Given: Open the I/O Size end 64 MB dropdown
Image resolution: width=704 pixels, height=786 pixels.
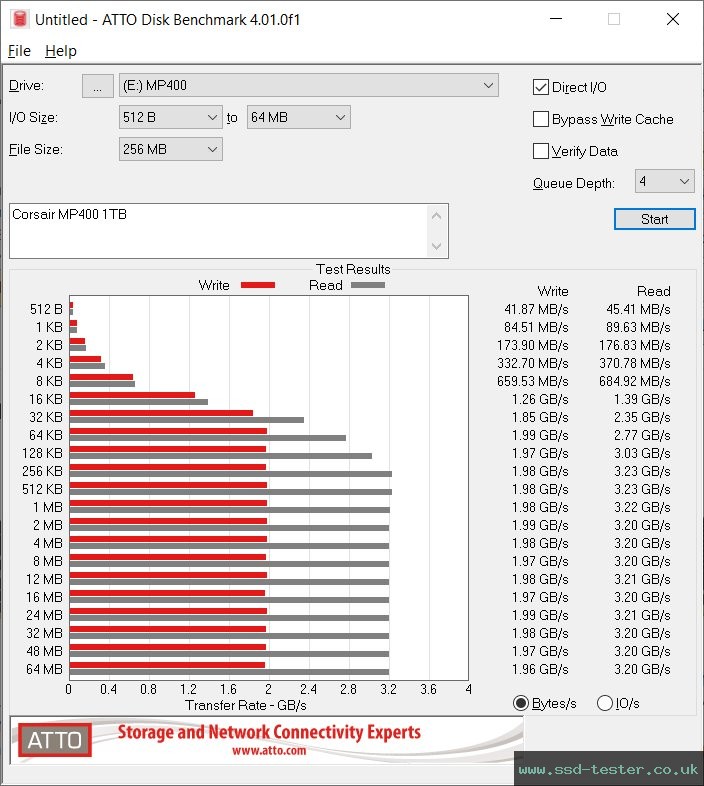Looking at the screenshot, I should pyautogui.click(x=298, y=117).
